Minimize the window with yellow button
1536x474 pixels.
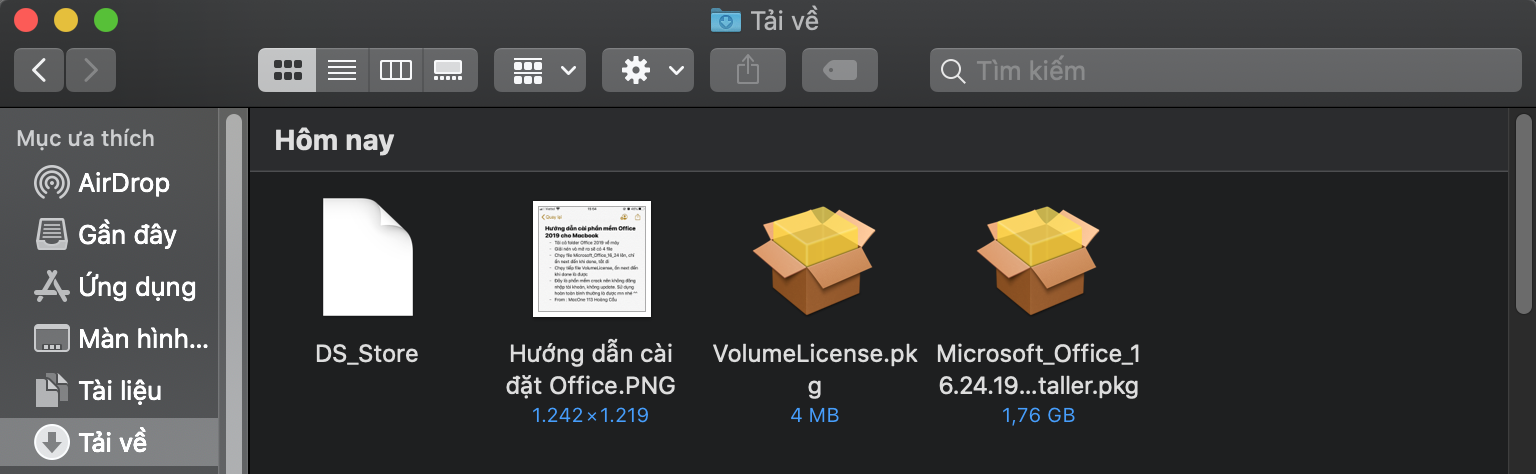[65, 19]
